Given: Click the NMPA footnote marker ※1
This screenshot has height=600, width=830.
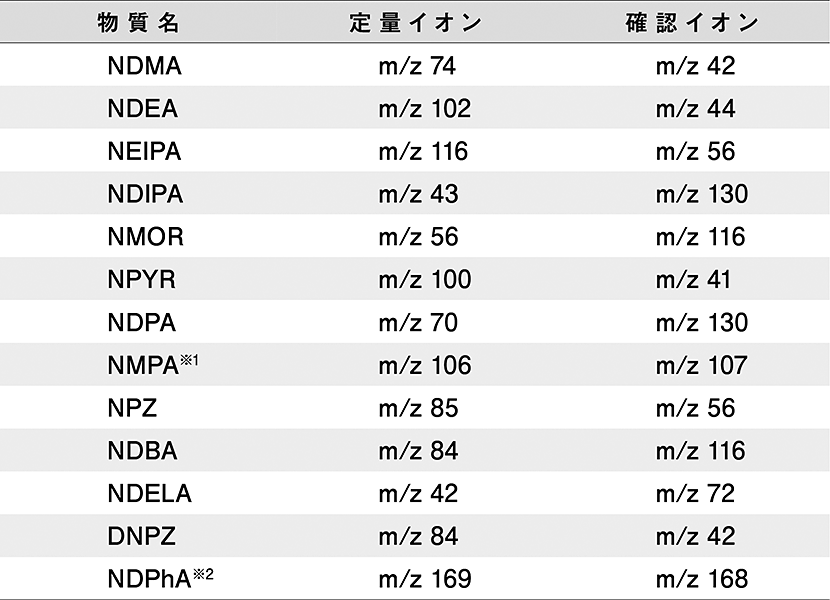Looking at the screenshot, I should pyautogui.click(x=190, y=360).
